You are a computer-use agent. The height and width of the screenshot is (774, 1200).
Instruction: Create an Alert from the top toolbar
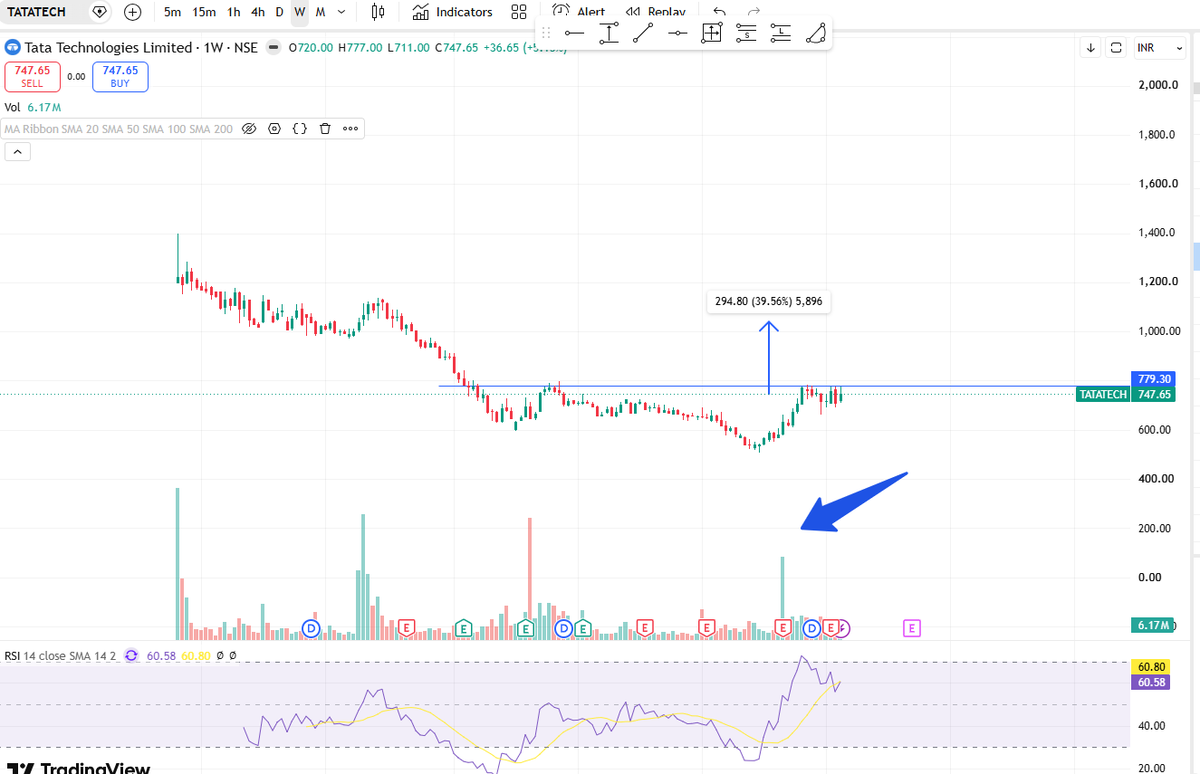(580, 11)
